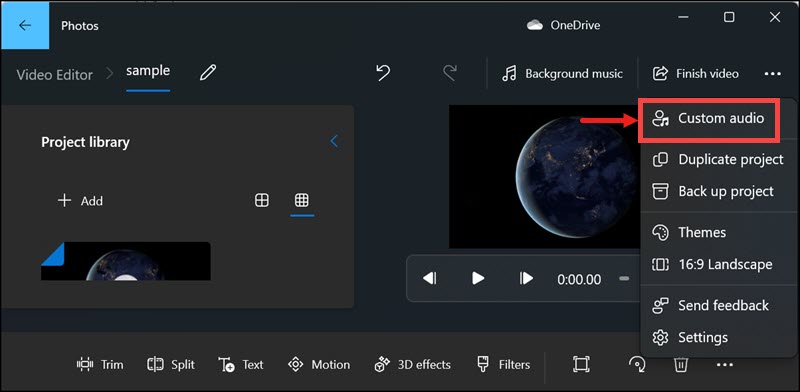Step forward one frame
The image size is (800, 392).
point(526,279)
